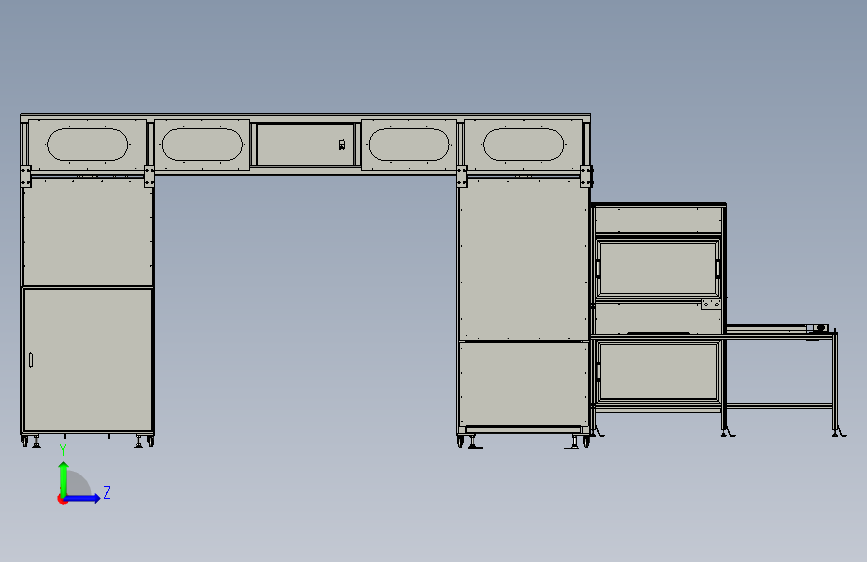This screenshot has width=867, height=562.
Task: Select the lower framed window of the conveyor enclosure
Action: (657, 371)
